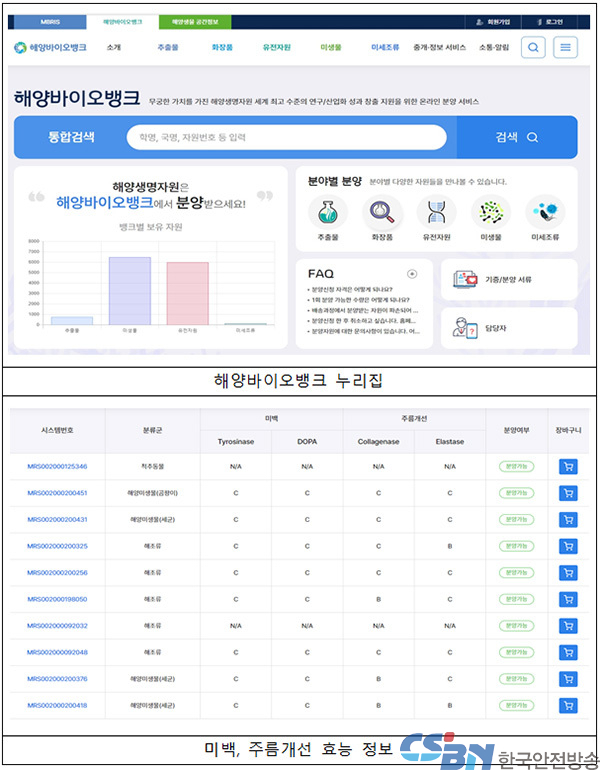Open the 담당자 contact person card
Viewport: 600px width, 770px height.
(x=509, y=328)
